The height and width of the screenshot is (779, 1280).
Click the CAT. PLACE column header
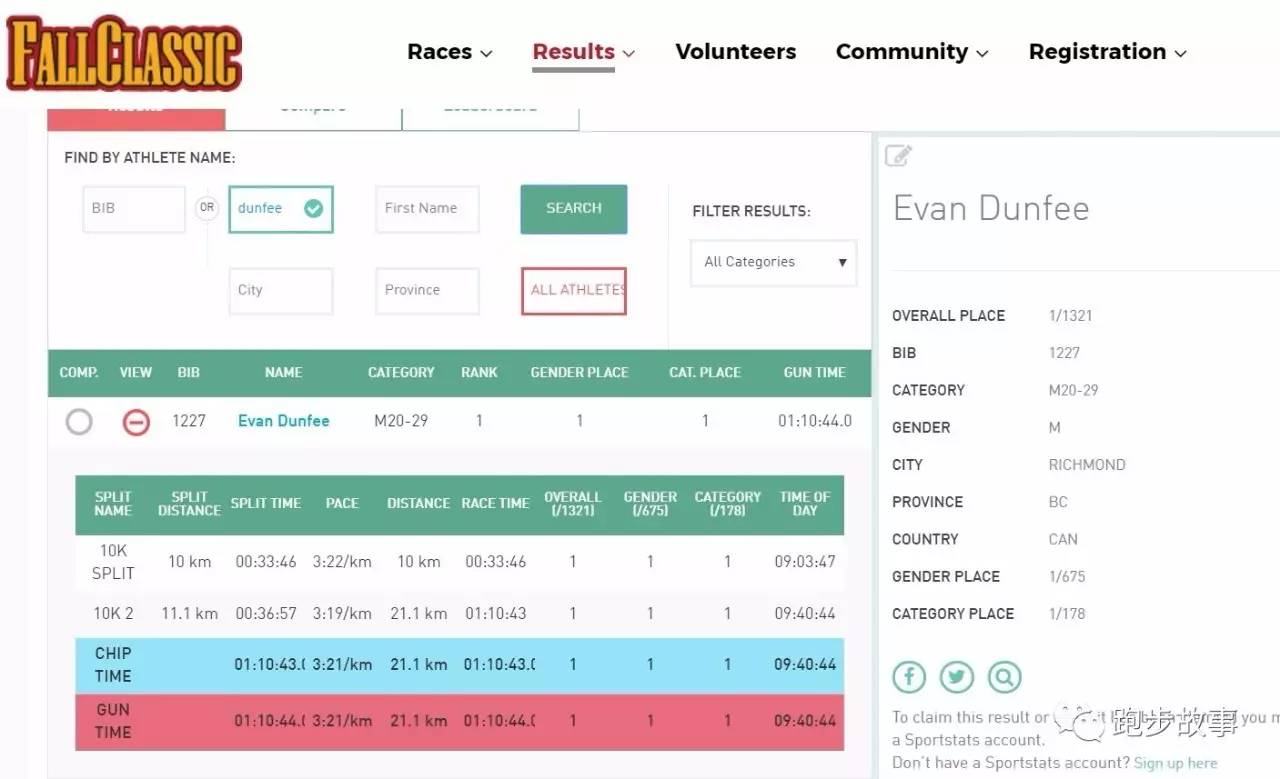[705, 372]
